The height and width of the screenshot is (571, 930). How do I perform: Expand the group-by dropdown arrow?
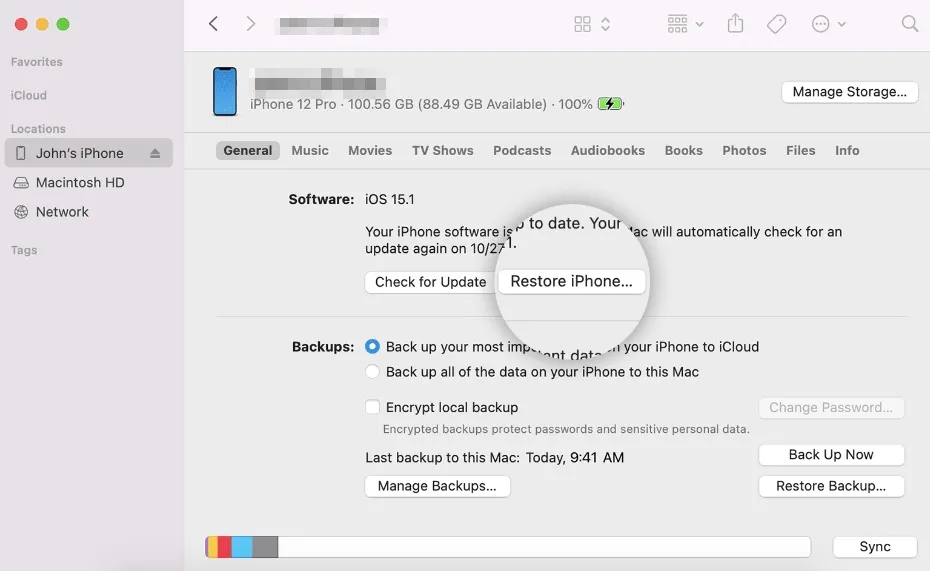[699, 24]
